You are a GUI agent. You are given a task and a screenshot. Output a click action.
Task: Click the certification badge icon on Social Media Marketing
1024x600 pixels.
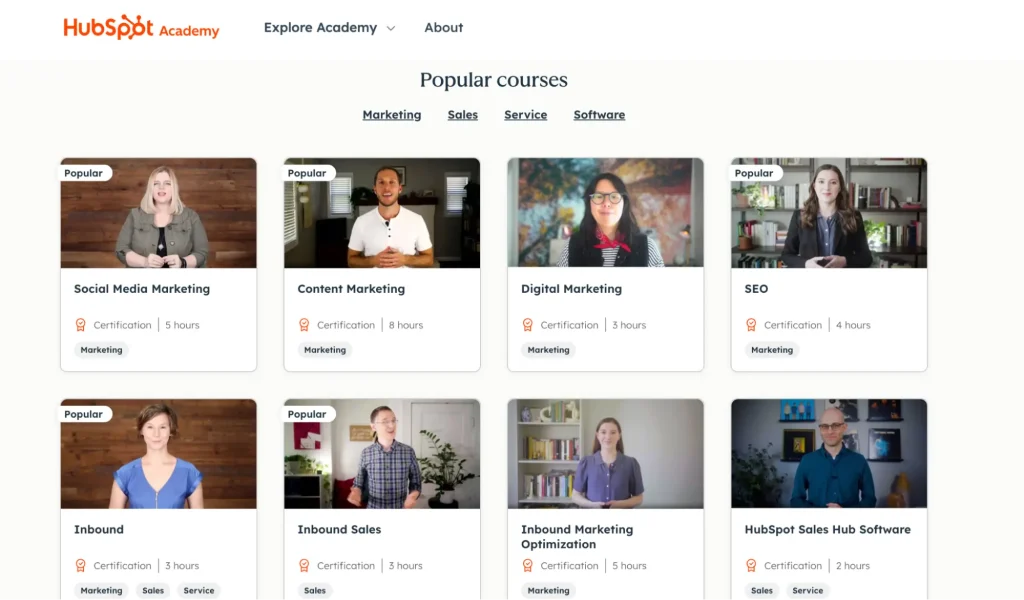(81, 324)
